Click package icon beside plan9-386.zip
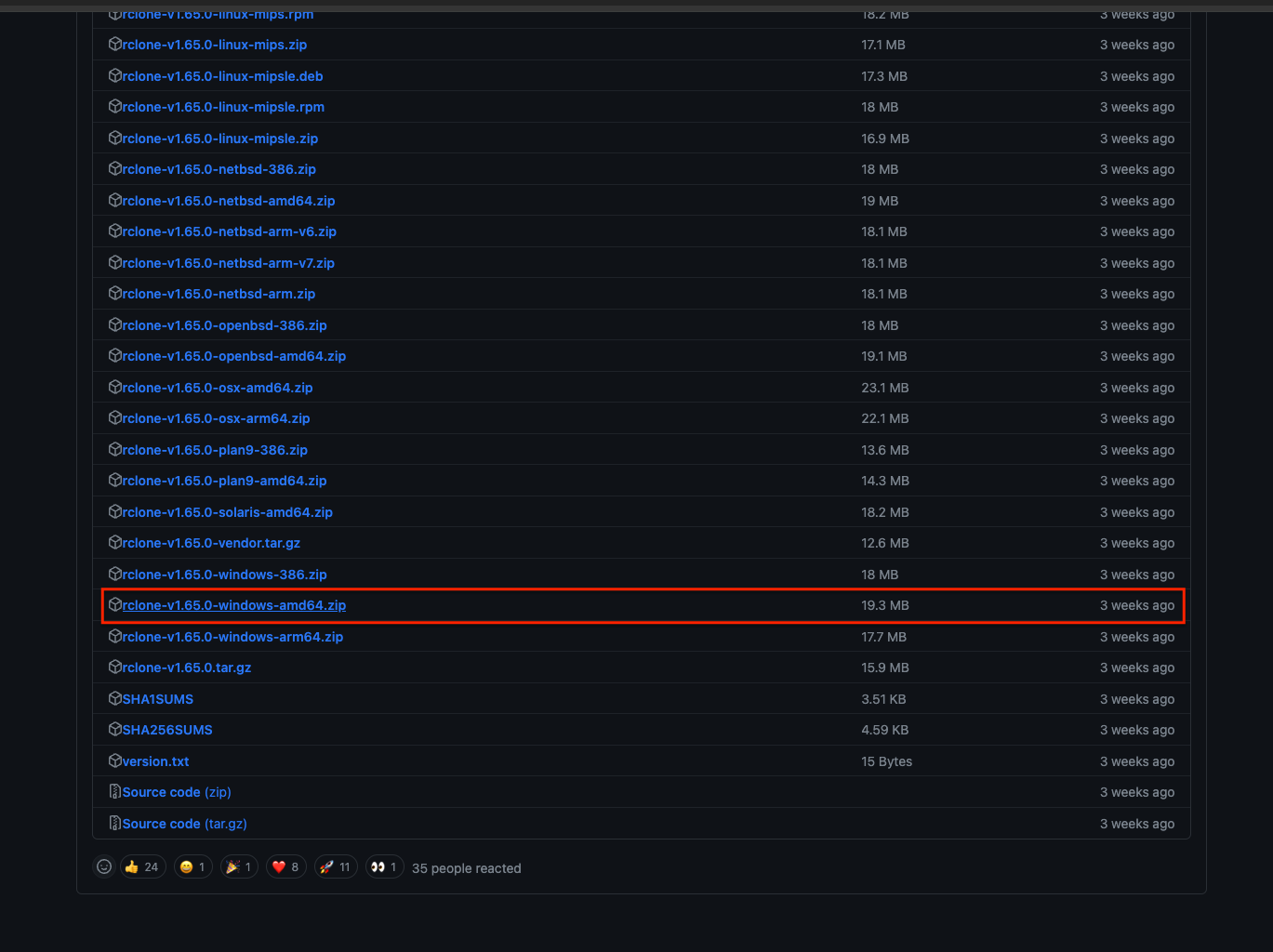Image resolution: width=1273 pixels, height=952 pixels. 115,449
